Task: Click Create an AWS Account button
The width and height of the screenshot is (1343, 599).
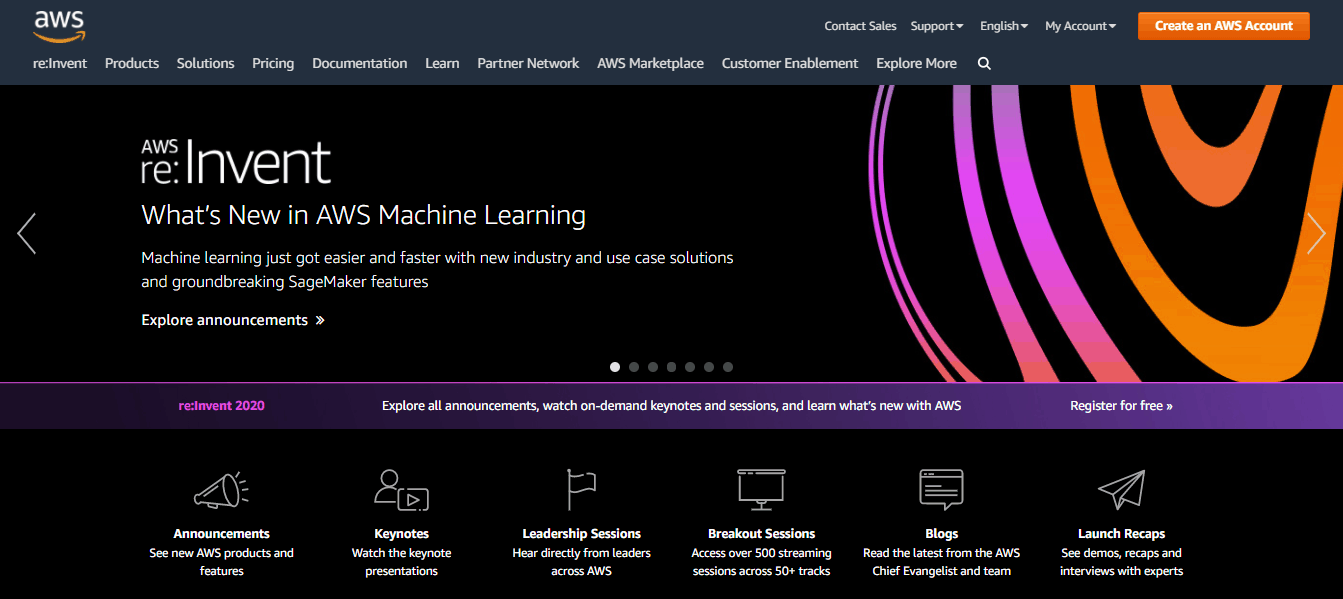Action: (x=1224, y=26)
